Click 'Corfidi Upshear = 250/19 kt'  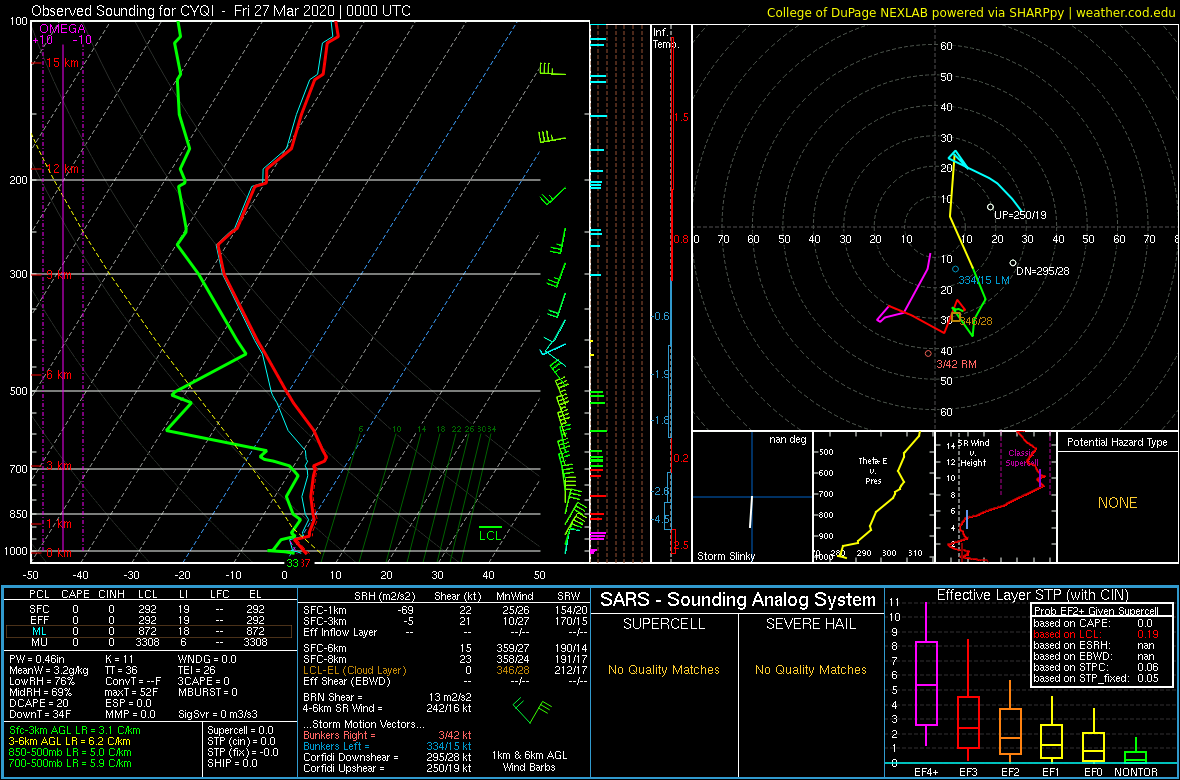point(388,768)
